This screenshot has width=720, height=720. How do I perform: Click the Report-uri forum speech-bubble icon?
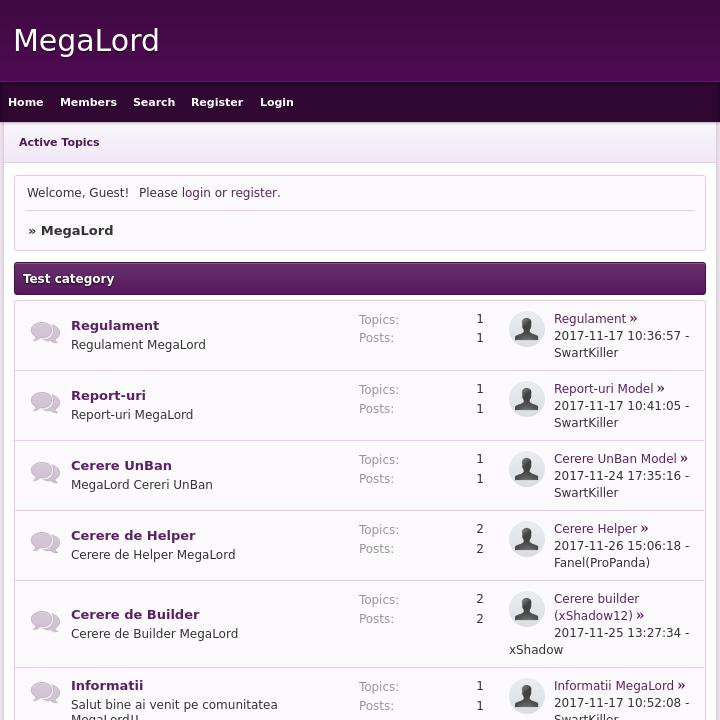tap(45, 402)
